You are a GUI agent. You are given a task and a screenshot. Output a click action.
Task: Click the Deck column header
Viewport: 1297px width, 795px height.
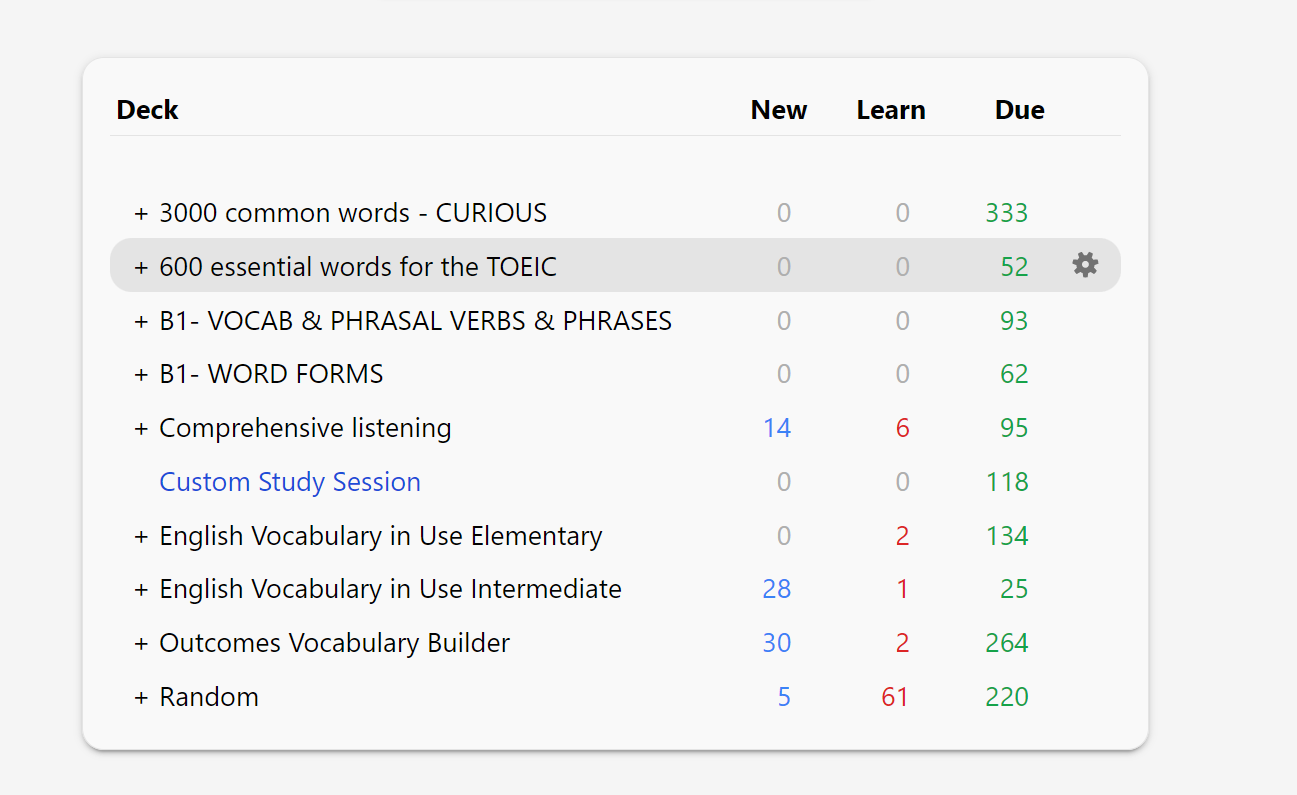point(147,110)
